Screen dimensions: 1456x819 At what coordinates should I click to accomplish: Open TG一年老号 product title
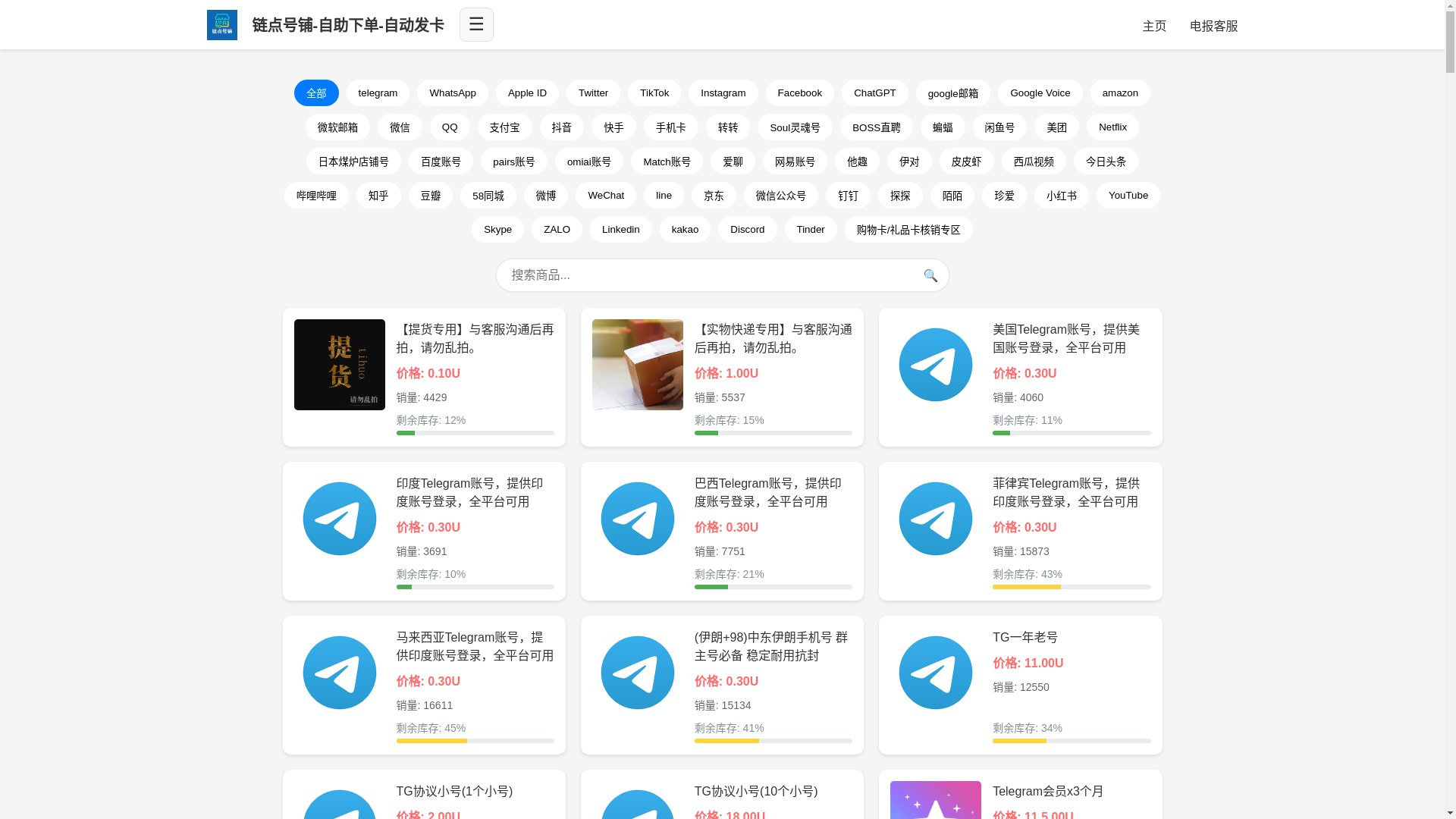point(1025,637)
